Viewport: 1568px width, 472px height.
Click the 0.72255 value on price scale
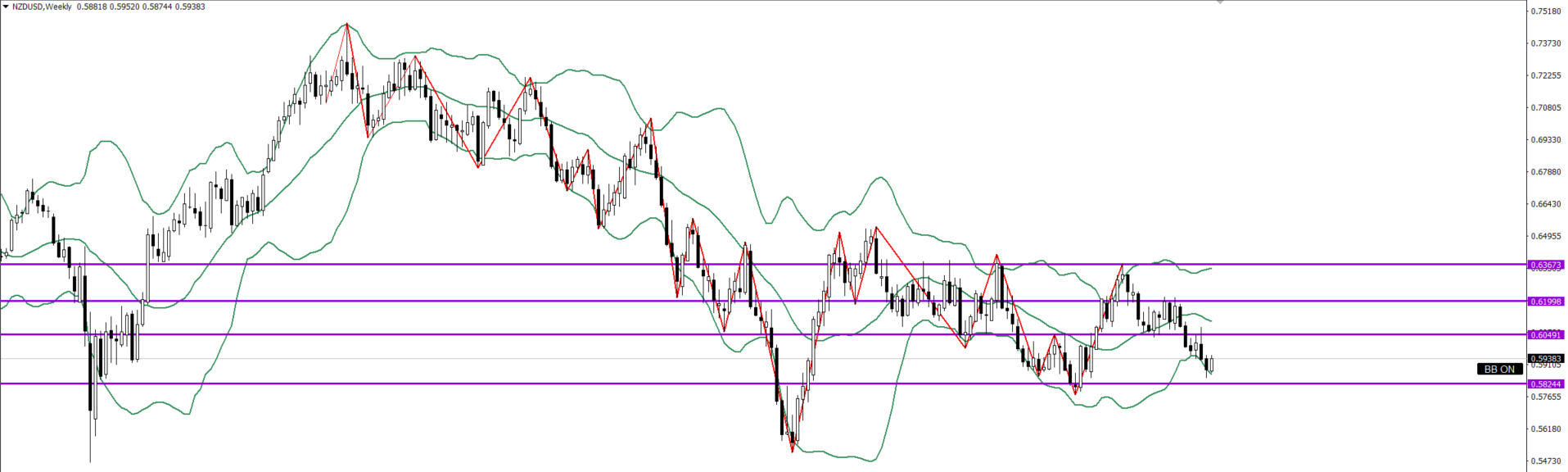point(1545,75)
